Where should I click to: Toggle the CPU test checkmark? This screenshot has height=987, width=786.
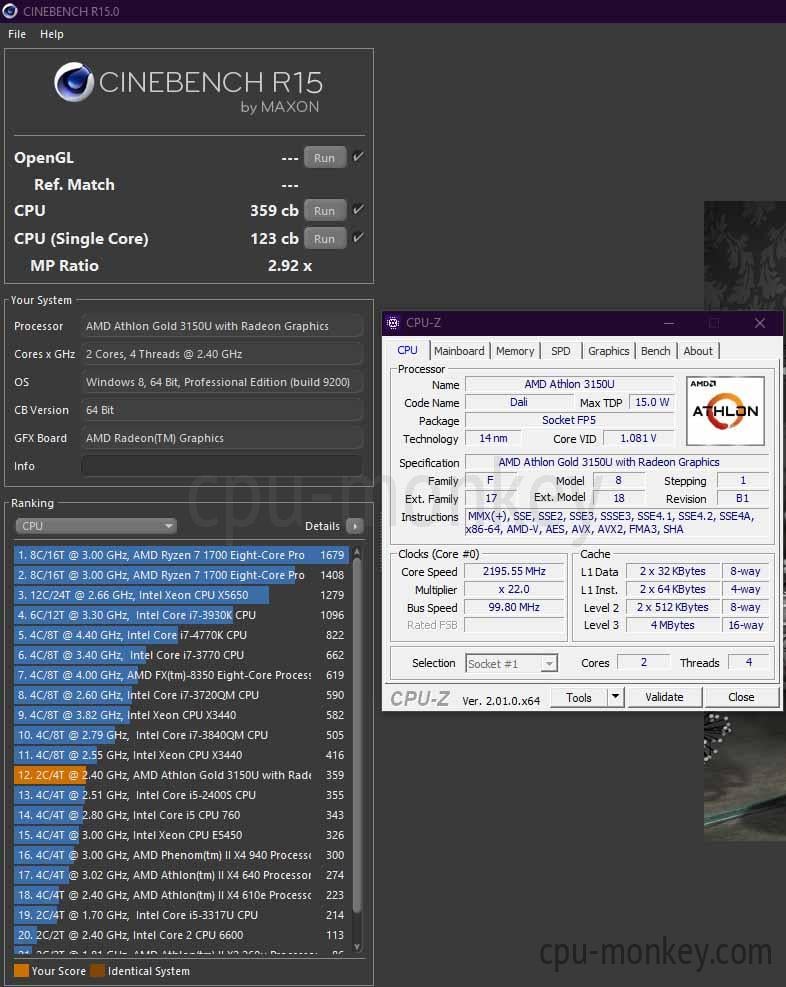(358, 210)
